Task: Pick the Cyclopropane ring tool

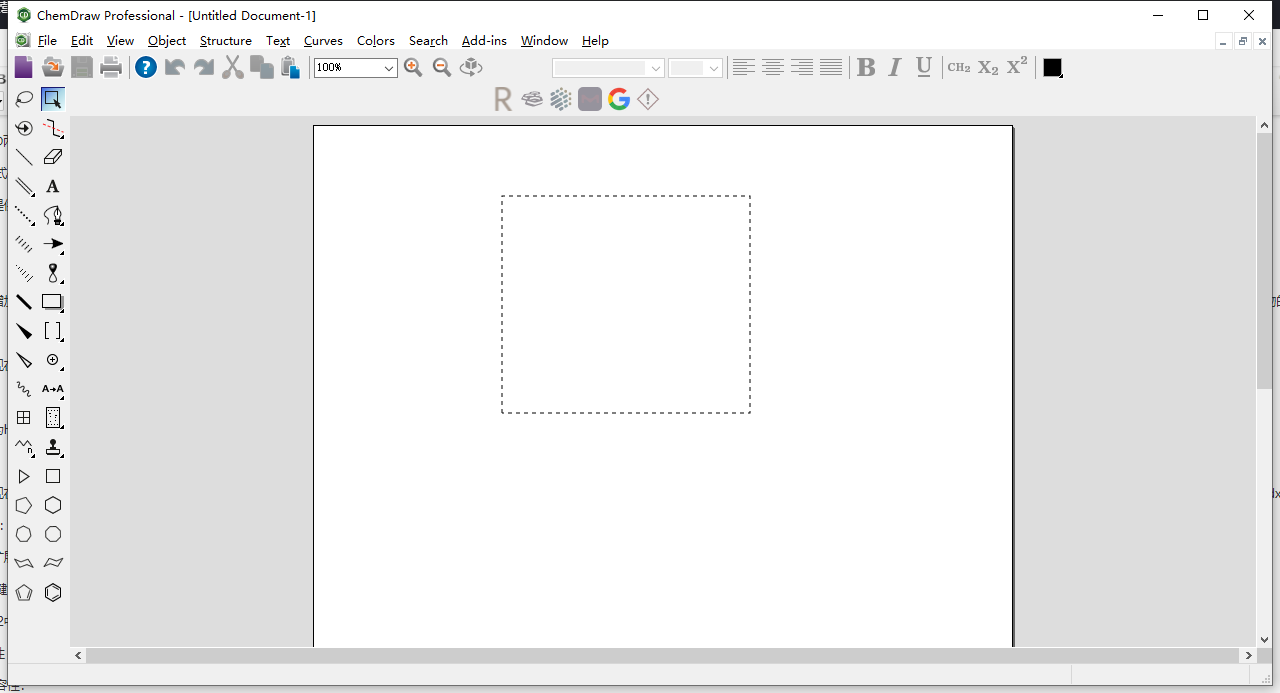Action: coord(24,477)
